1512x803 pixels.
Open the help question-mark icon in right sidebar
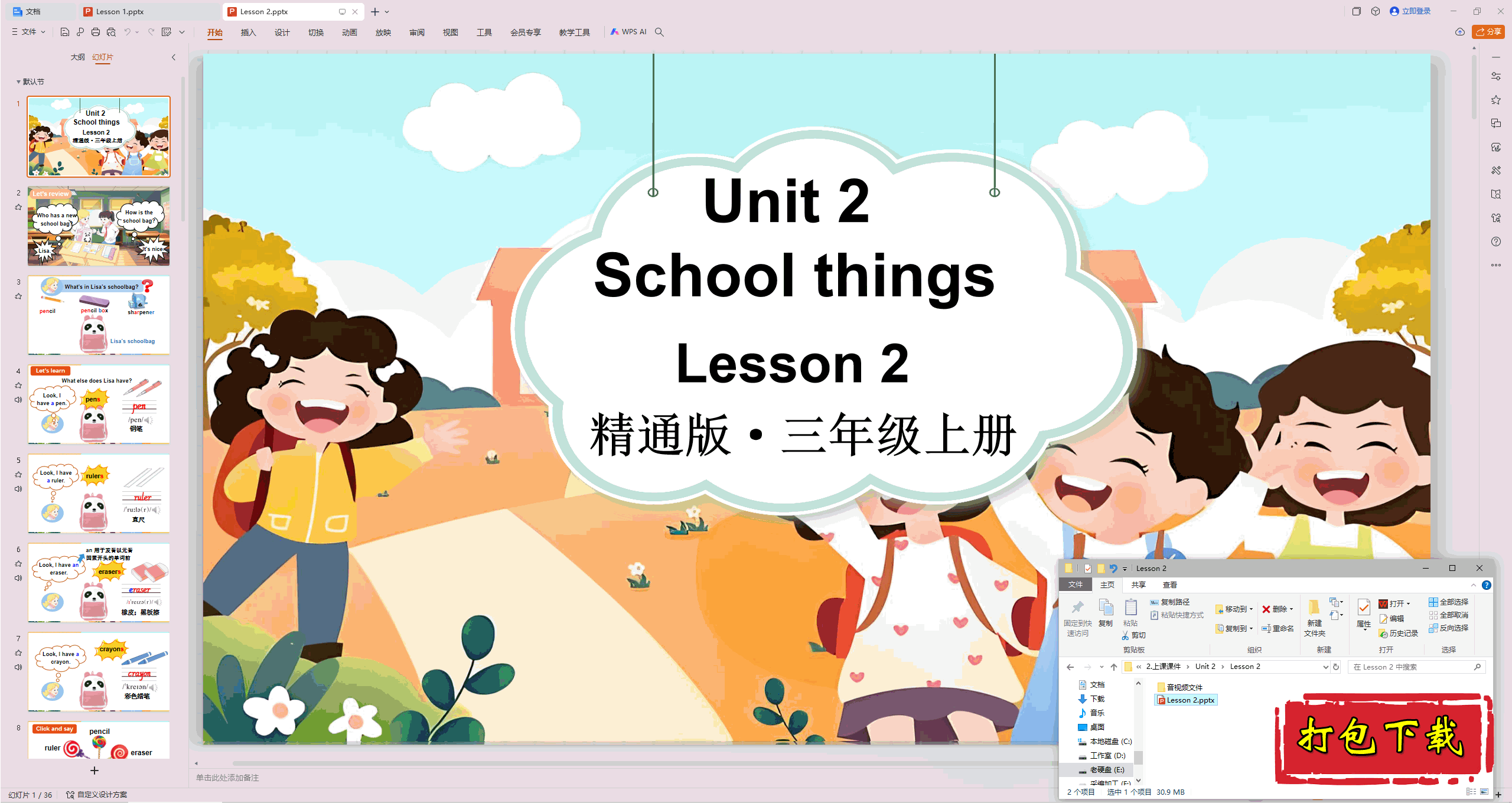(x=1496, y=241)
